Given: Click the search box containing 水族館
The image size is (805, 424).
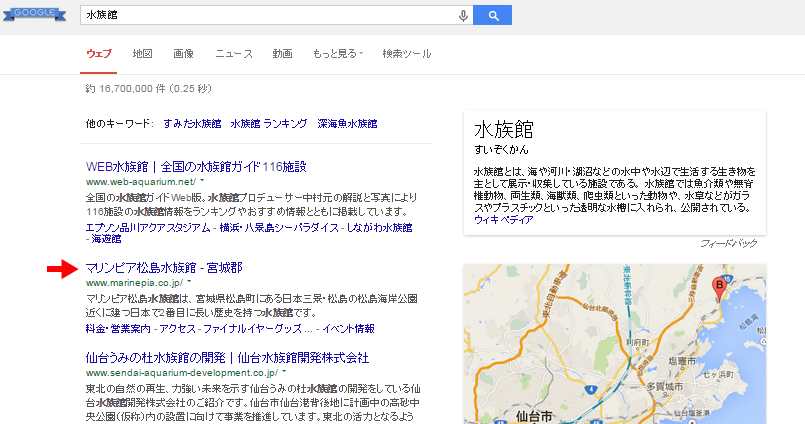Looking at the screenshot, I should pos(265,15).
